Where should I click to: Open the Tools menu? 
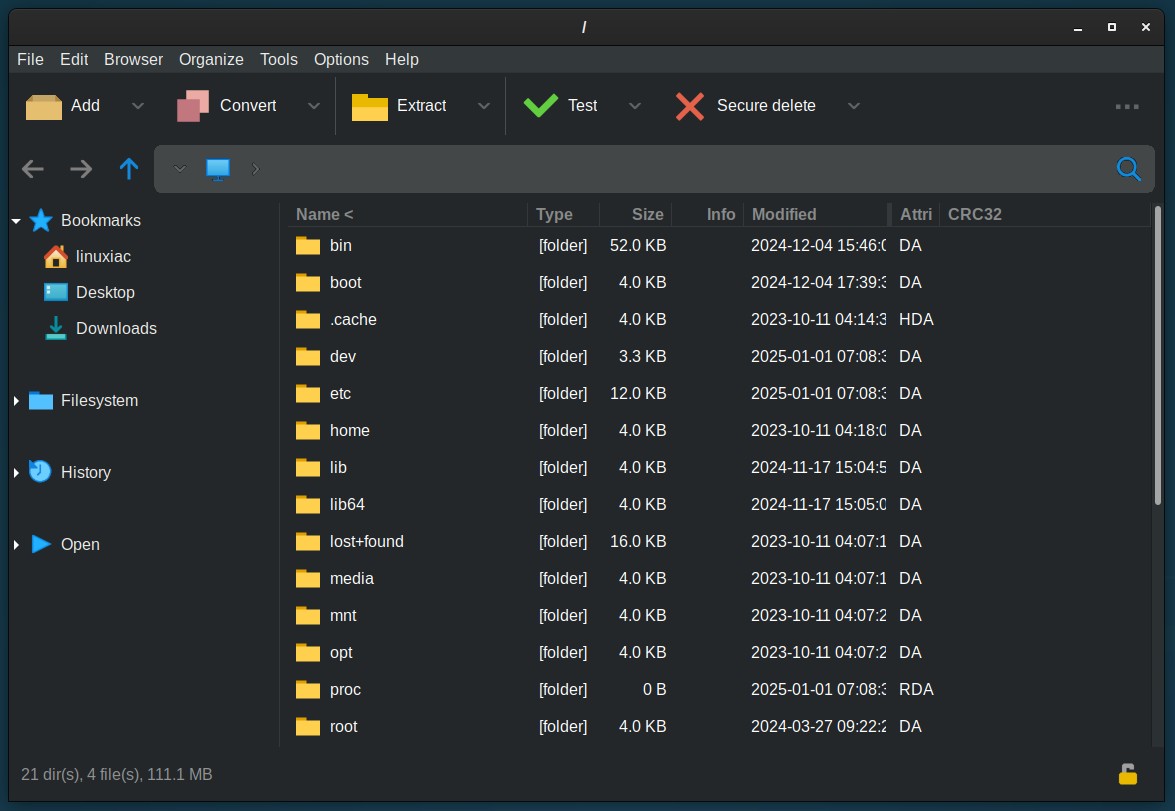(x=279, y=59)
